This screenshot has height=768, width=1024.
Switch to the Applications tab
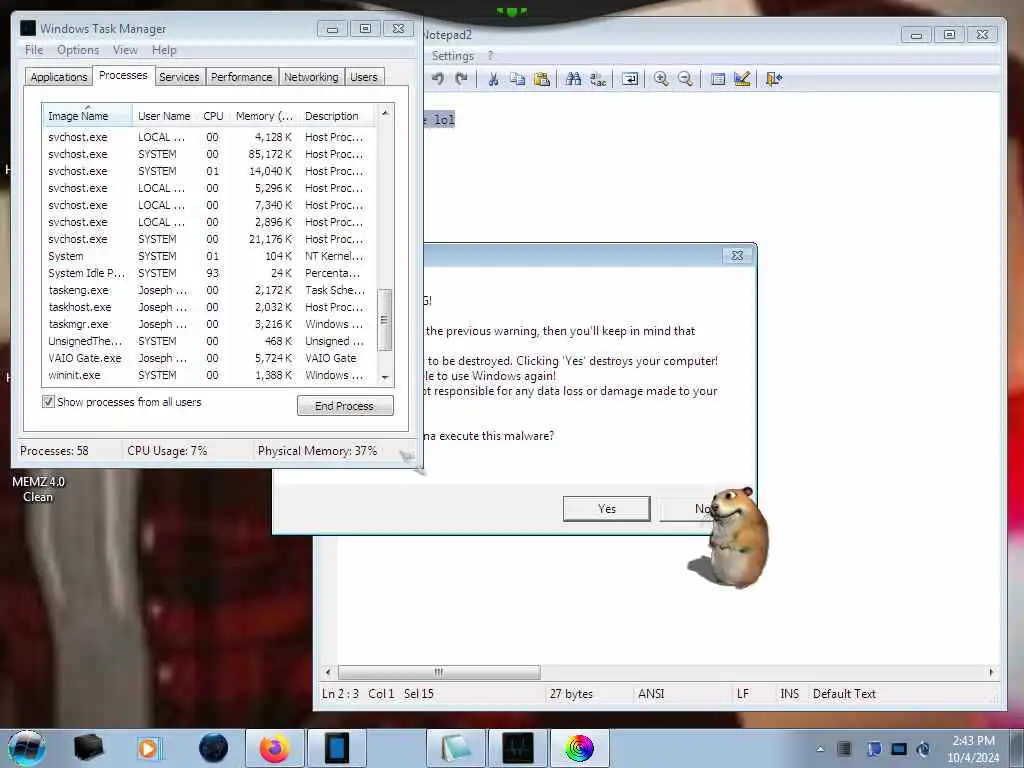(x=59, y=77)
